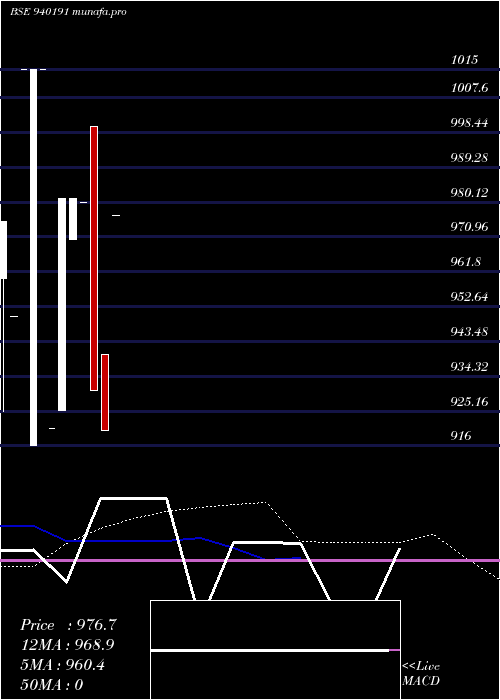Click the 952.64 price axis label
This screenshot has width=500, height=700.
pyautogui.click(x=469, y=297)
